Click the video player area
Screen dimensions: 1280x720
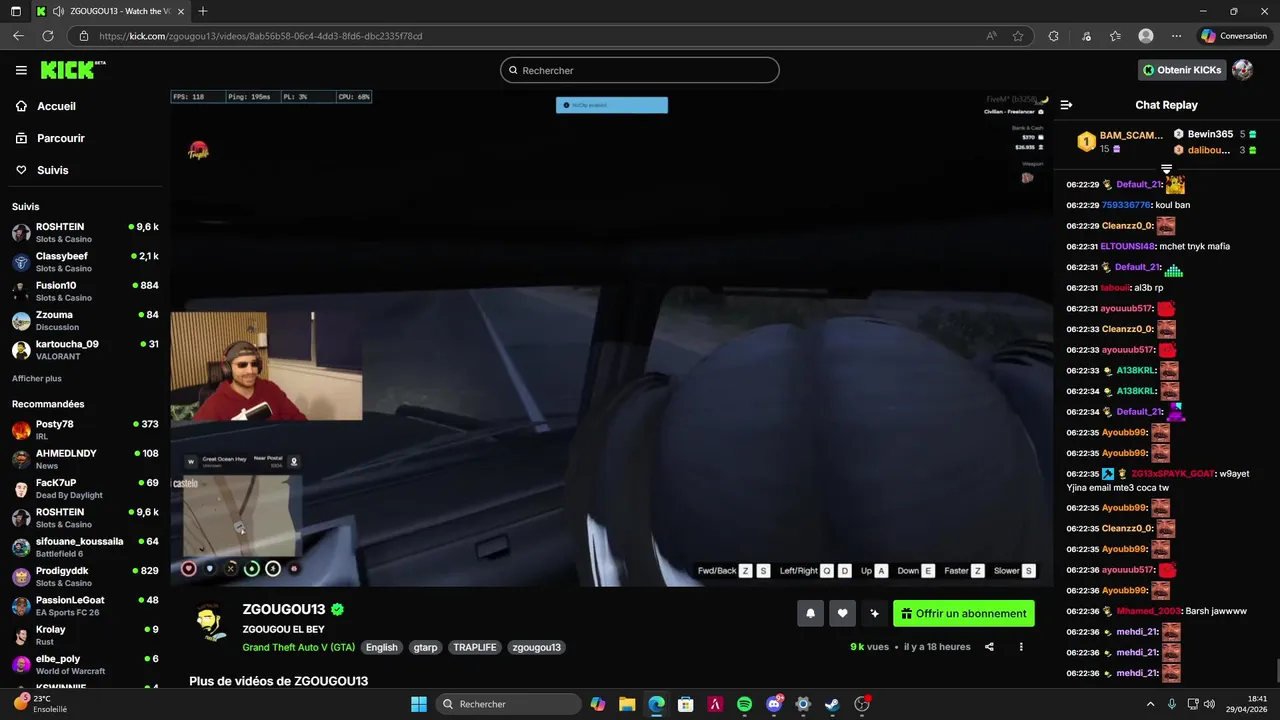tap(612, 338)
